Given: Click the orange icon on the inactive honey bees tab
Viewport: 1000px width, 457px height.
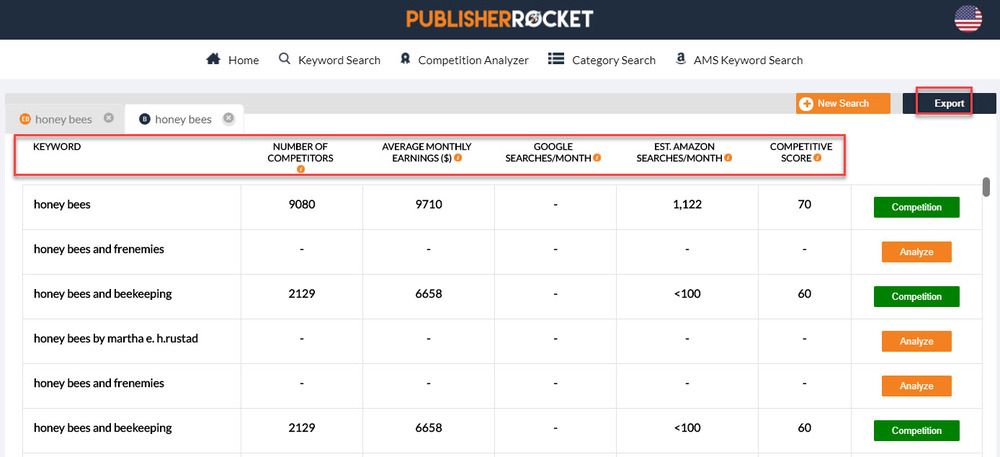Looking at the screenshot, I should [26, 119].
